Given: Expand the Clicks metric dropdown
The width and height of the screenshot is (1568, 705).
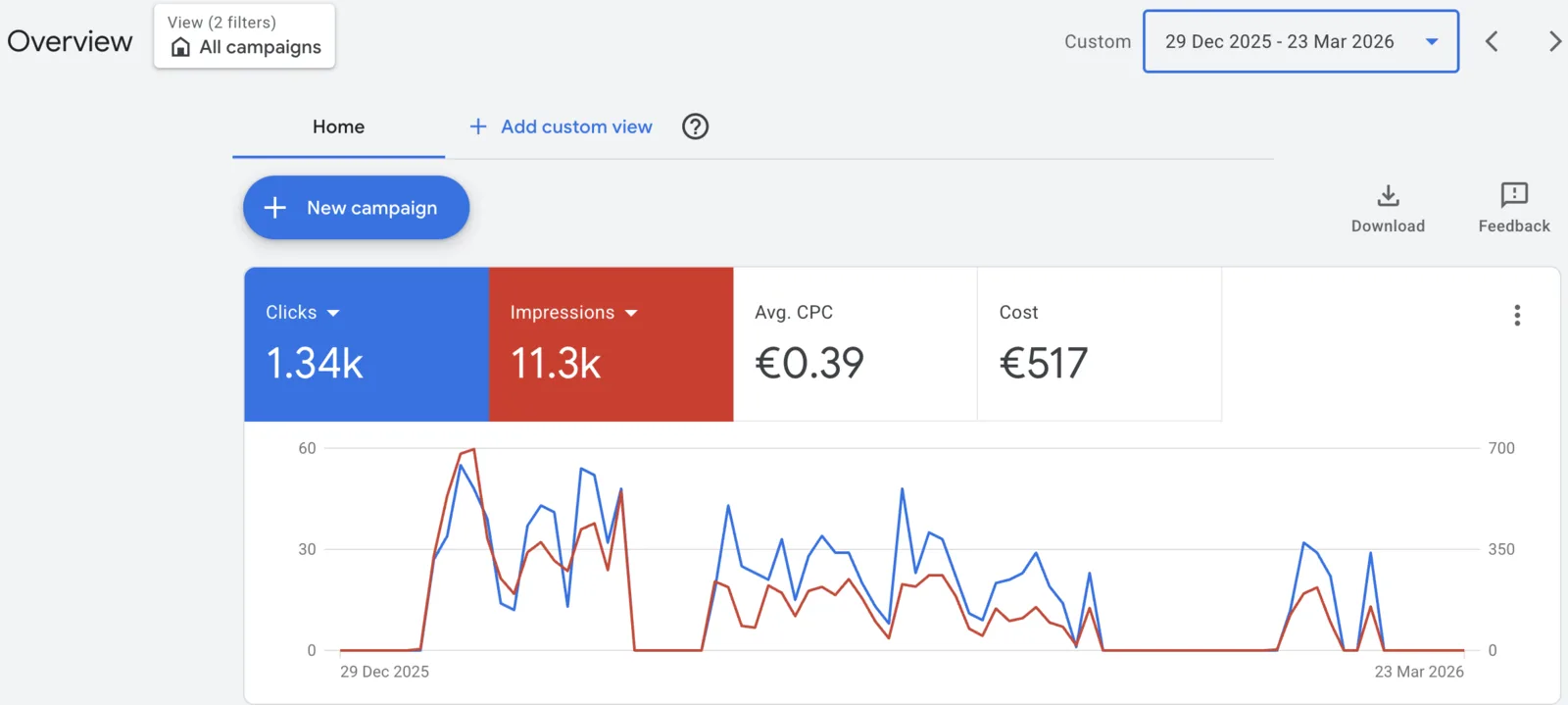Looking at the screenshot, I should (333, 313).
